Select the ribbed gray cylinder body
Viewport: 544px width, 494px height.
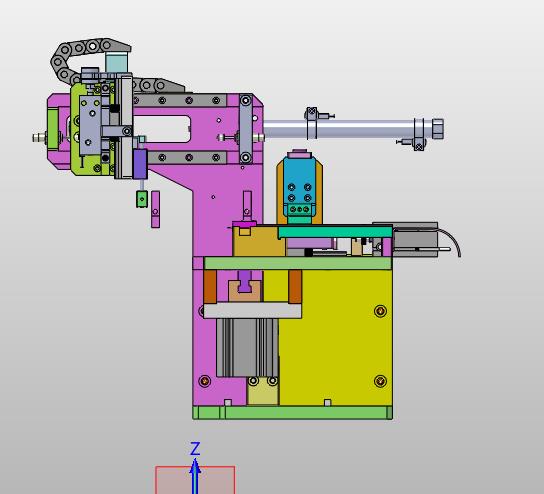(x=247, y=348)
